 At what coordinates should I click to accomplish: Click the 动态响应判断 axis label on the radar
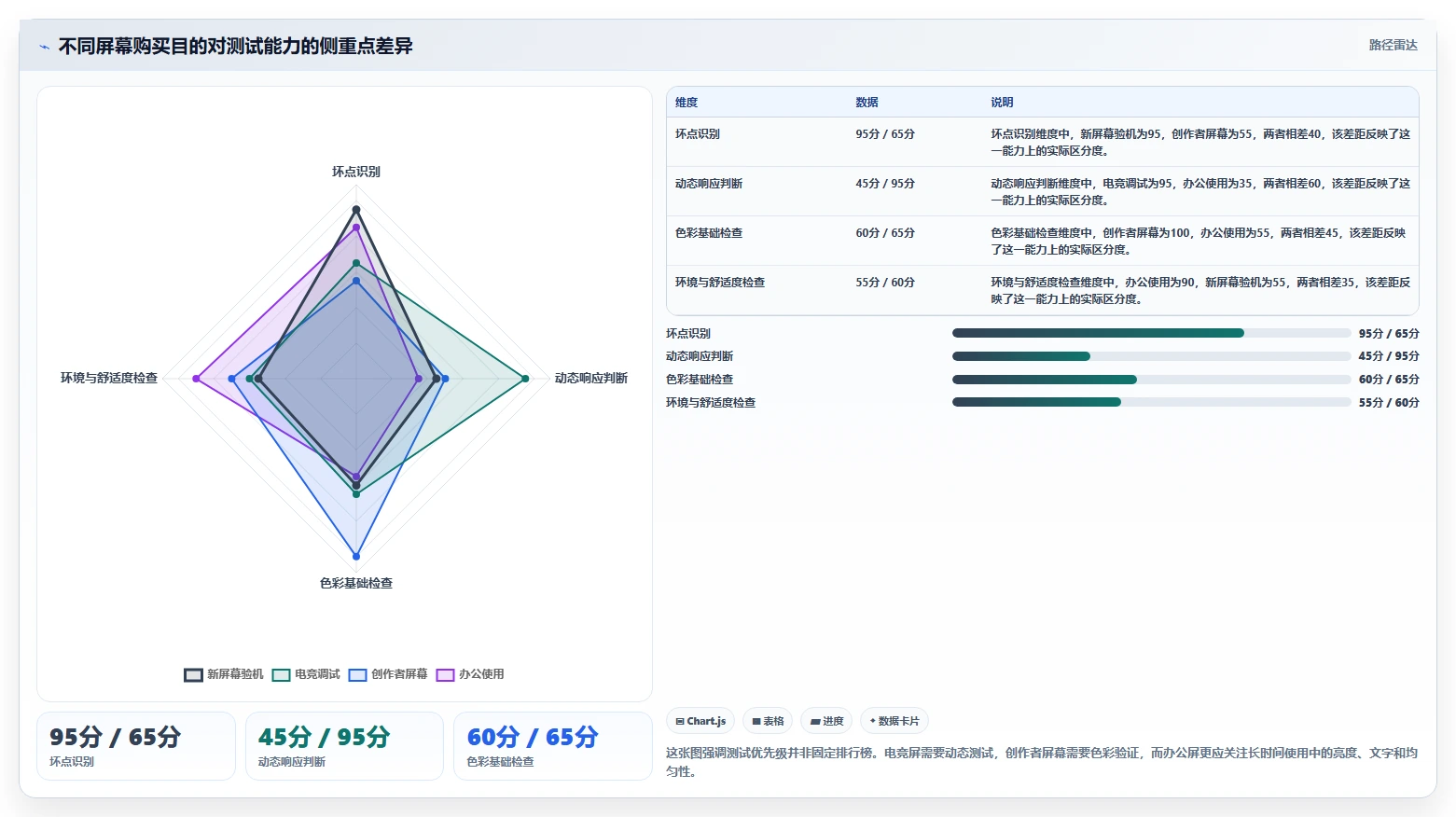(x=591, y=378)
